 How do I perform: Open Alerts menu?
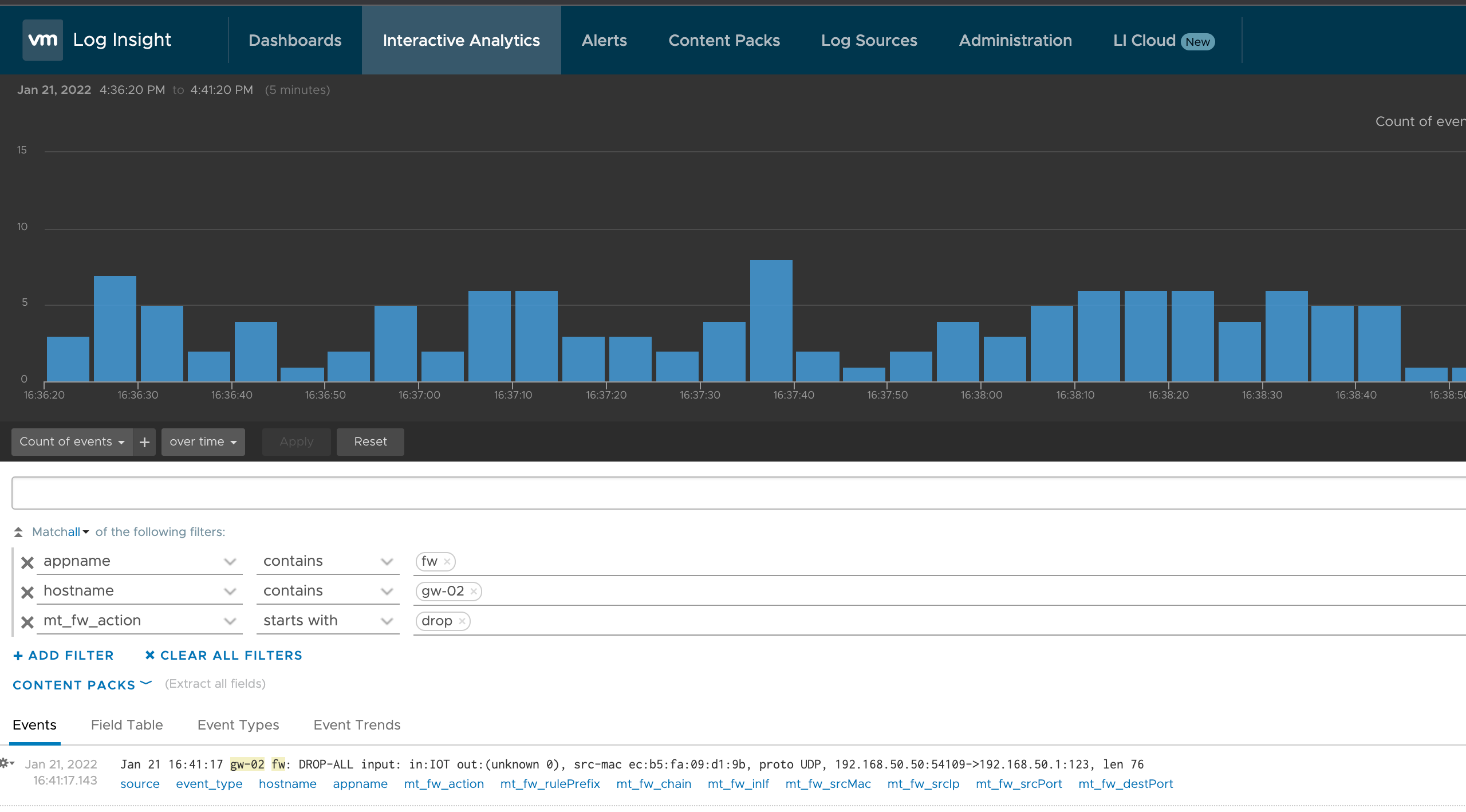pos(604,40)
